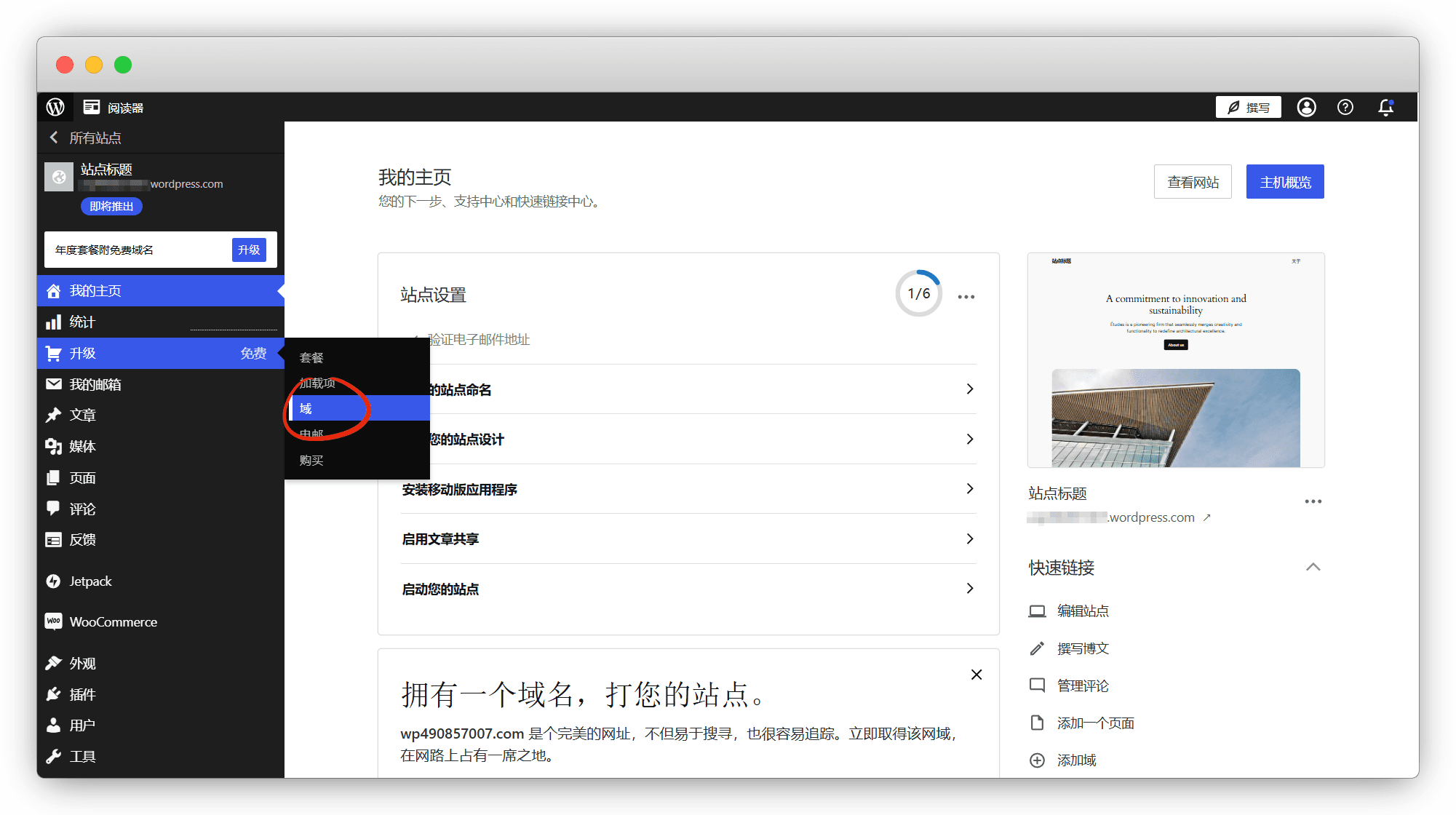Click the WordPress logo icon
This screenshot has height=815, width=1456.
tap(55, 107)
